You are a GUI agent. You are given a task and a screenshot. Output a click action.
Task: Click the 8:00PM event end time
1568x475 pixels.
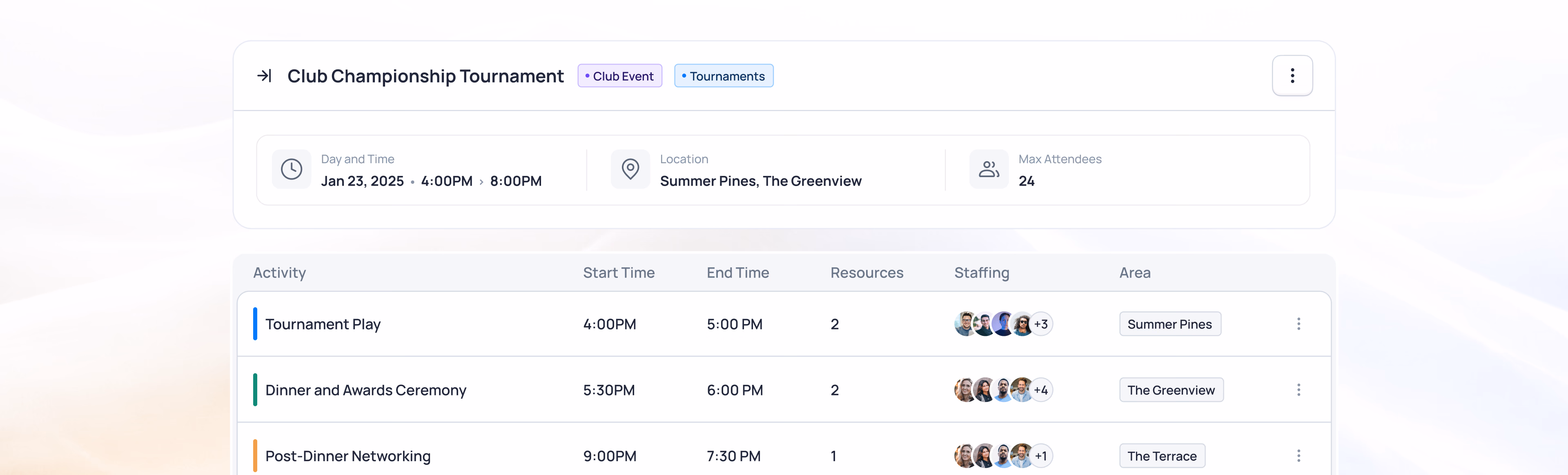[516, 181]
